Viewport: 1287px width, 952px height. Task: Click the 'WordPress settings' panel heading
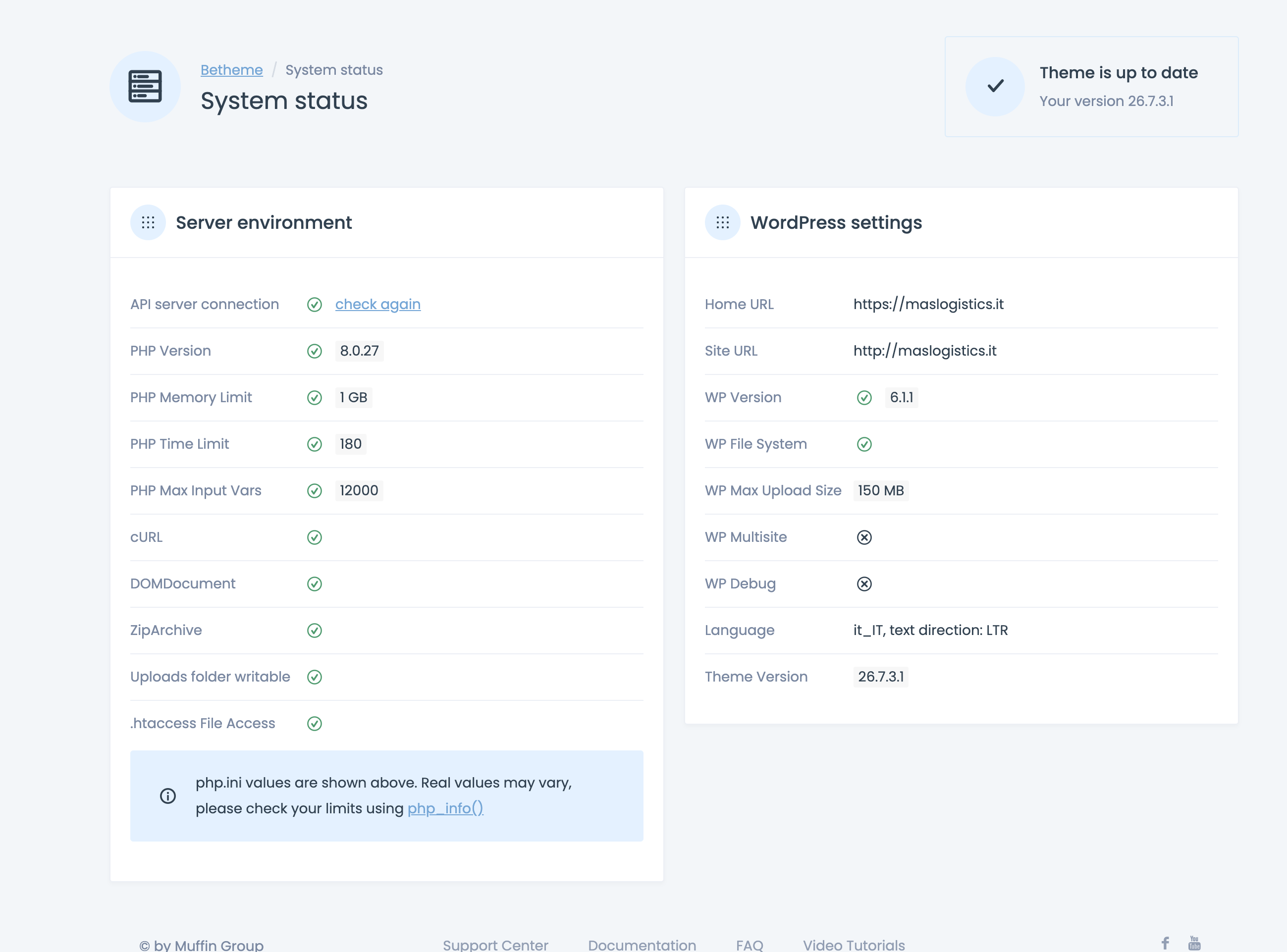pos(836,222)
